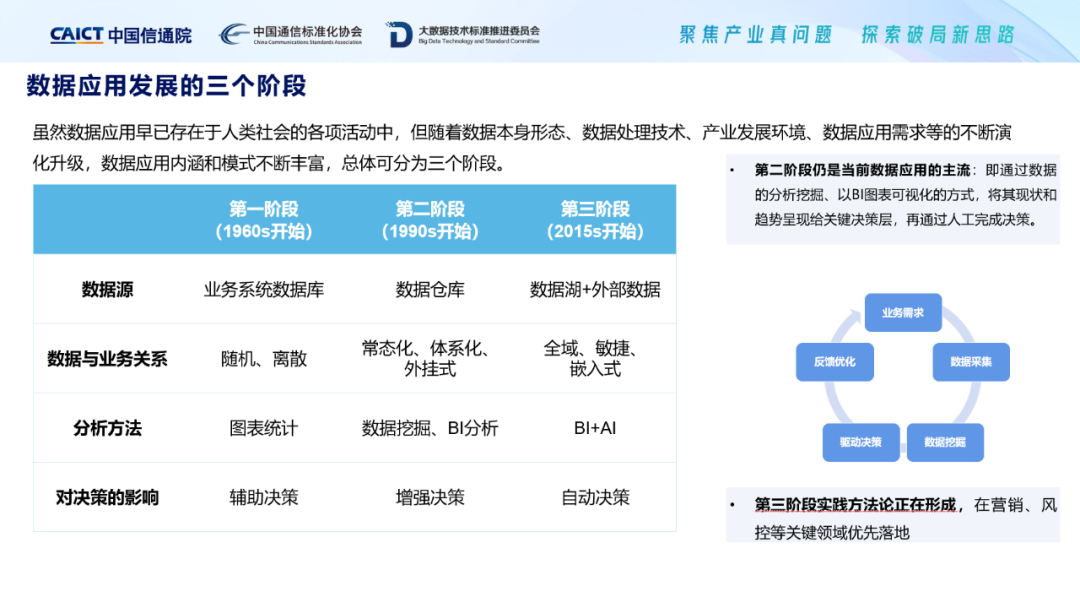This screenshot has height=597, width=1080.
Task: Click the BI+AI table cell
Action: coord(595,428)
